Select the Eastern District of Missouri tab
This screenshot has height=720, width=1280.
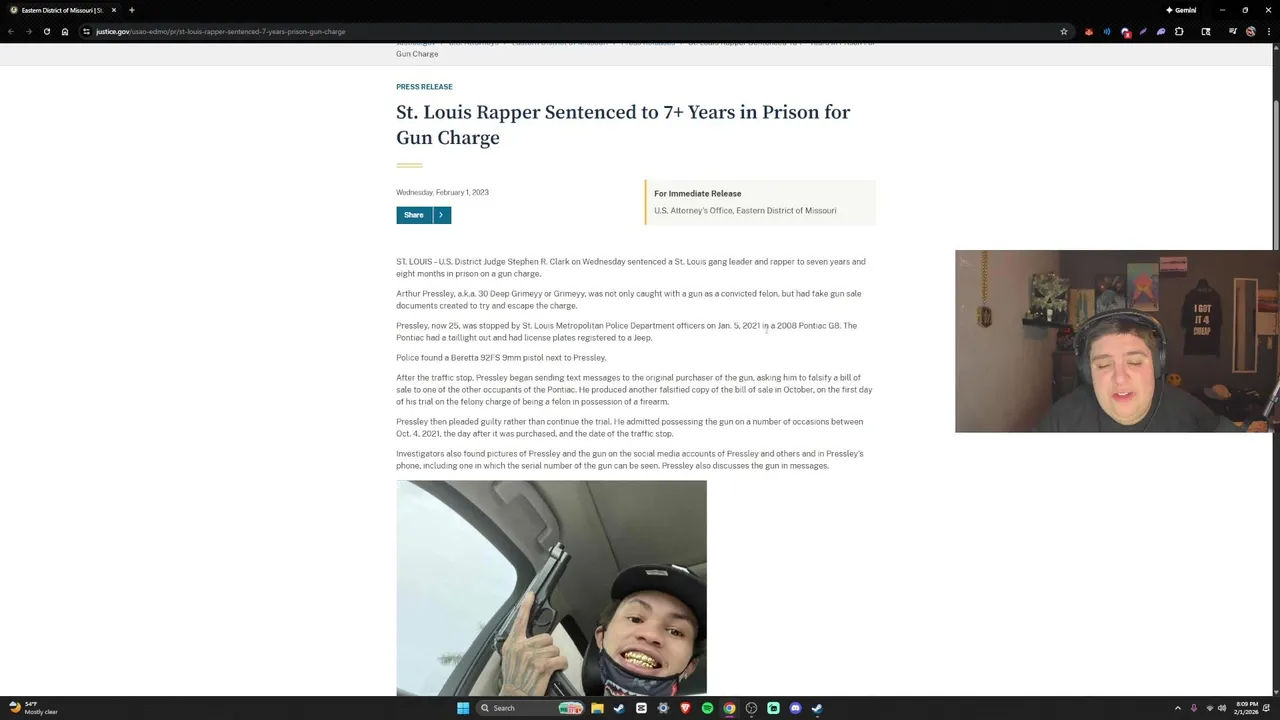[62, 10]
